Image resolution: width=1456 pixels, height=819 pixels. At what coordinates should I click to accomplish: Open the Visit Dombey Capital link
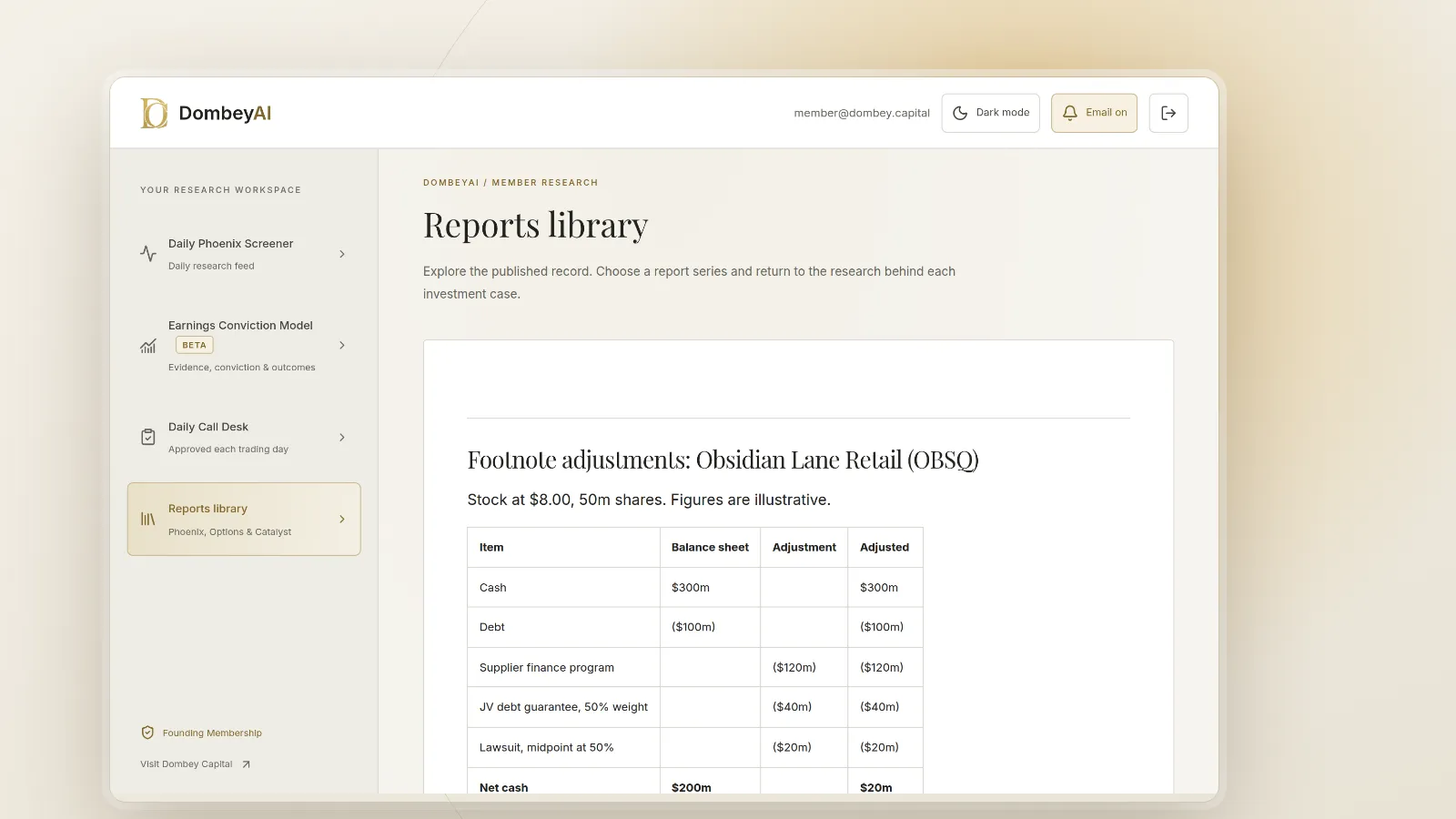tap(195, 764)
